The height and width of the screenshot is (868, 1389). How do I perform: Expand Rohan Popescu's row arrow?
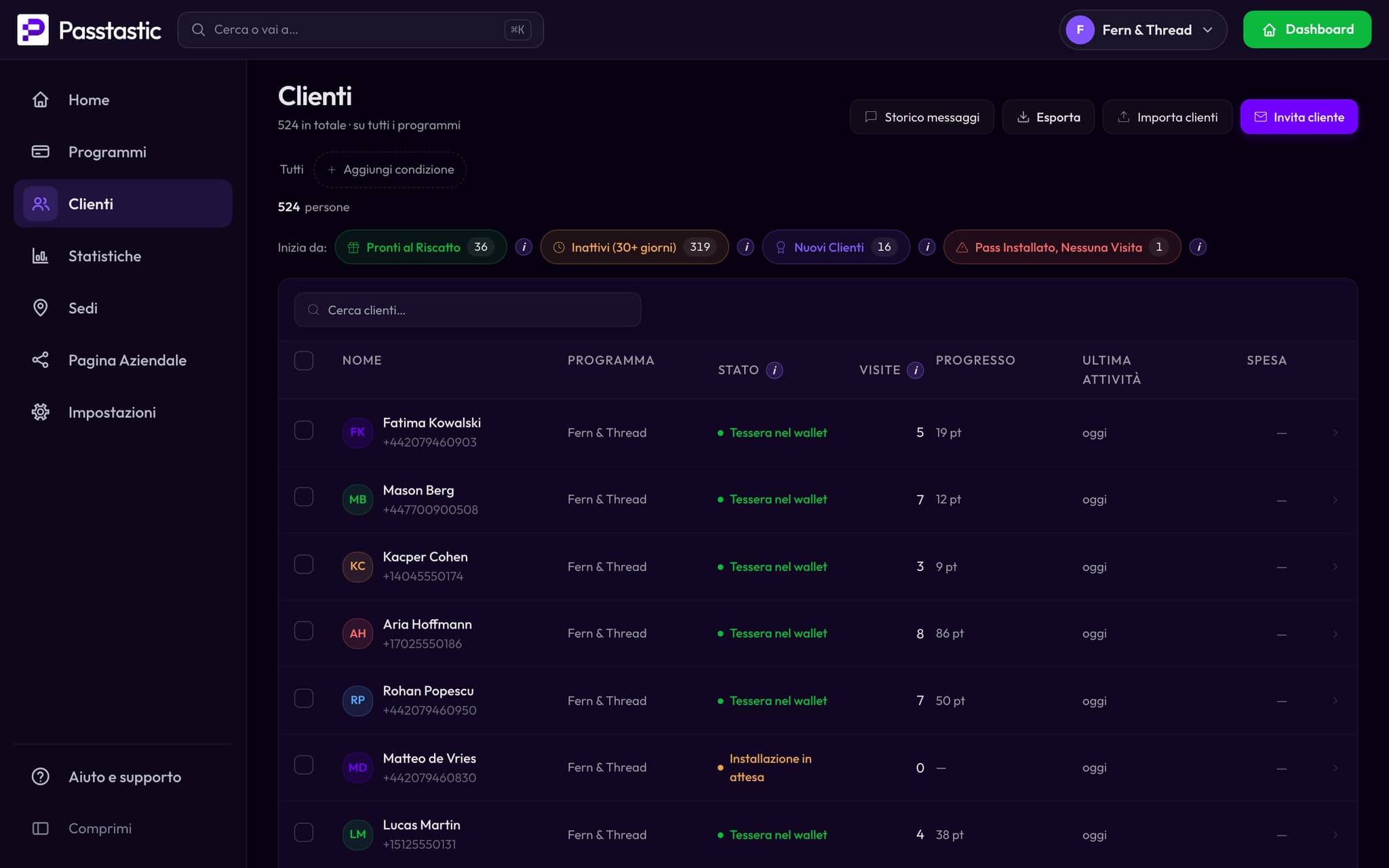click(1335, 701)
